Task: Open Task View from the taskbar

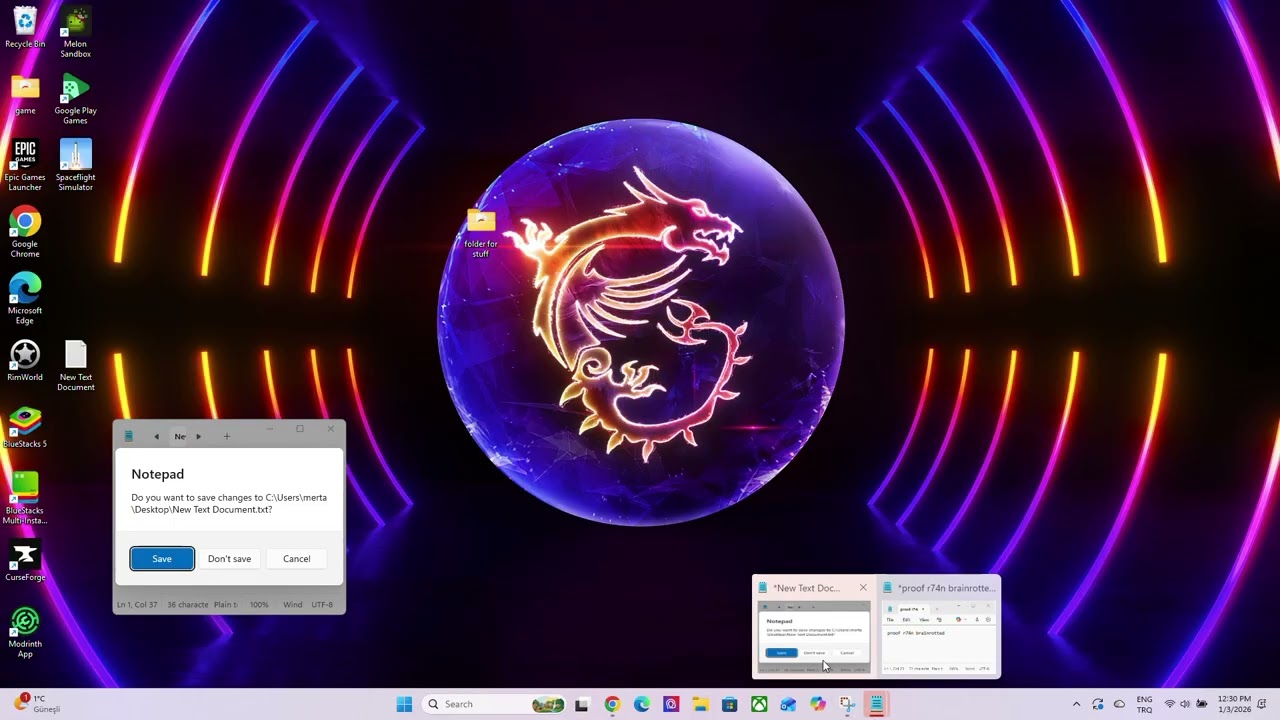Action: (582, 704)
